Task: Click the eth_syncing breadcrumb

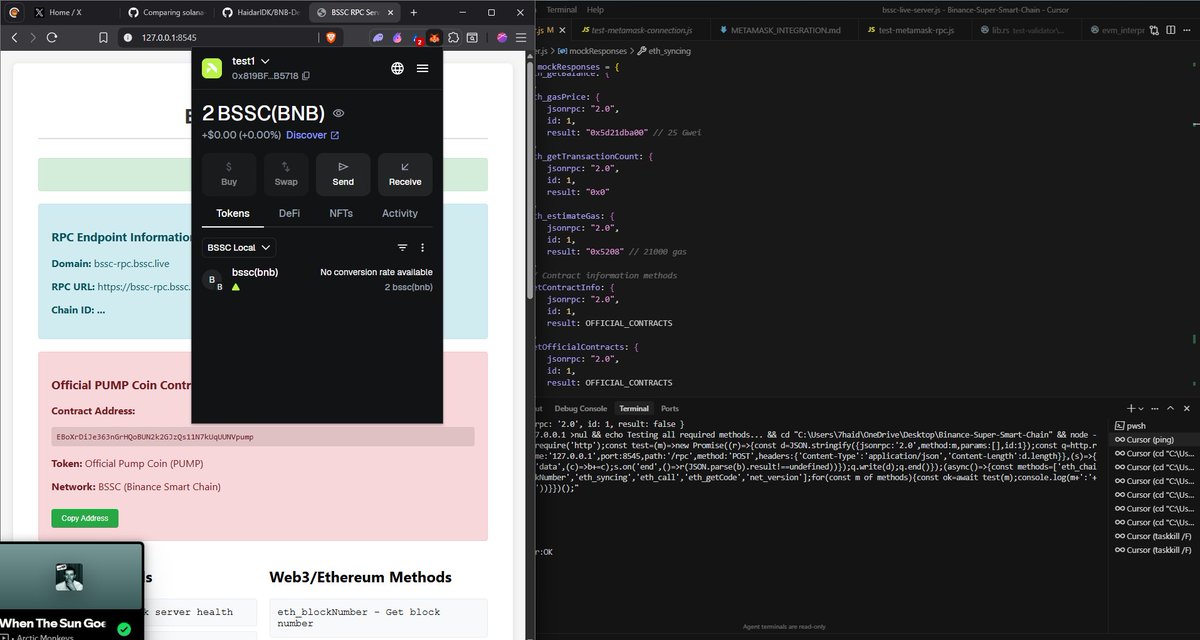Action: pos(668,50)
